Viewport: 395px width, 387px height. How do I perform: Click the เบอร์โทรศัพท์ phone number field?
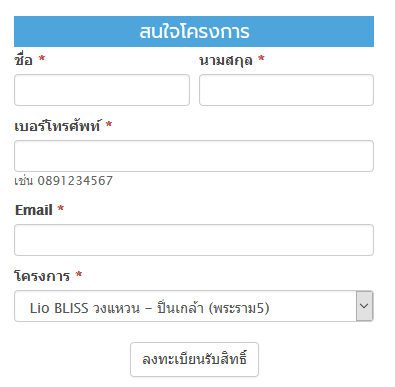(194, 156)
